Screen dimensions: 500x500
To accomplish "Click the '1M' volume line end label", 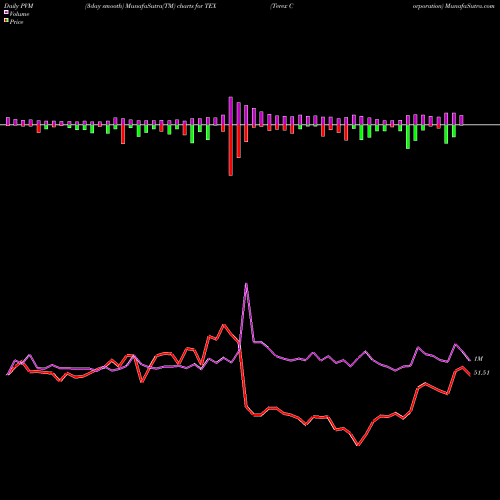I will (478, 359).
